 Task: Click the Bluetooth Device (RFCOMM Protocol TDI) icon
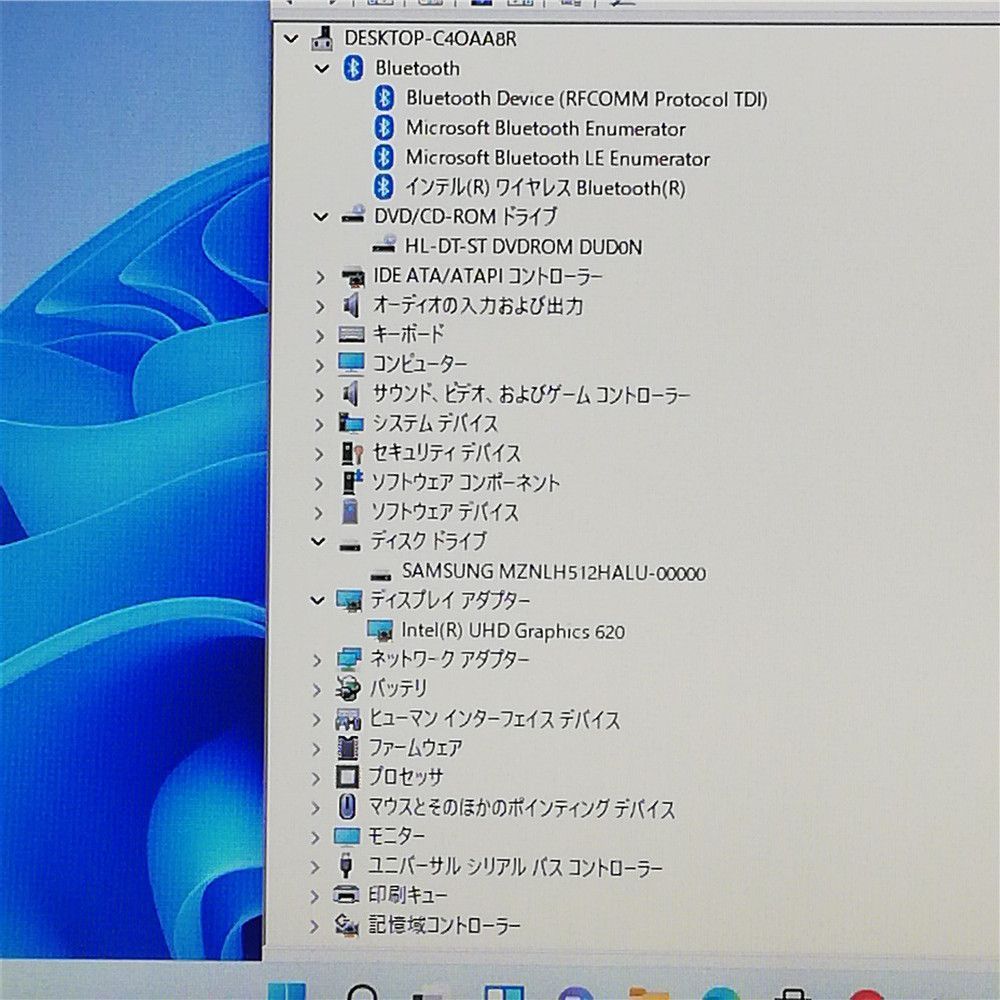(x=383, y=98)
